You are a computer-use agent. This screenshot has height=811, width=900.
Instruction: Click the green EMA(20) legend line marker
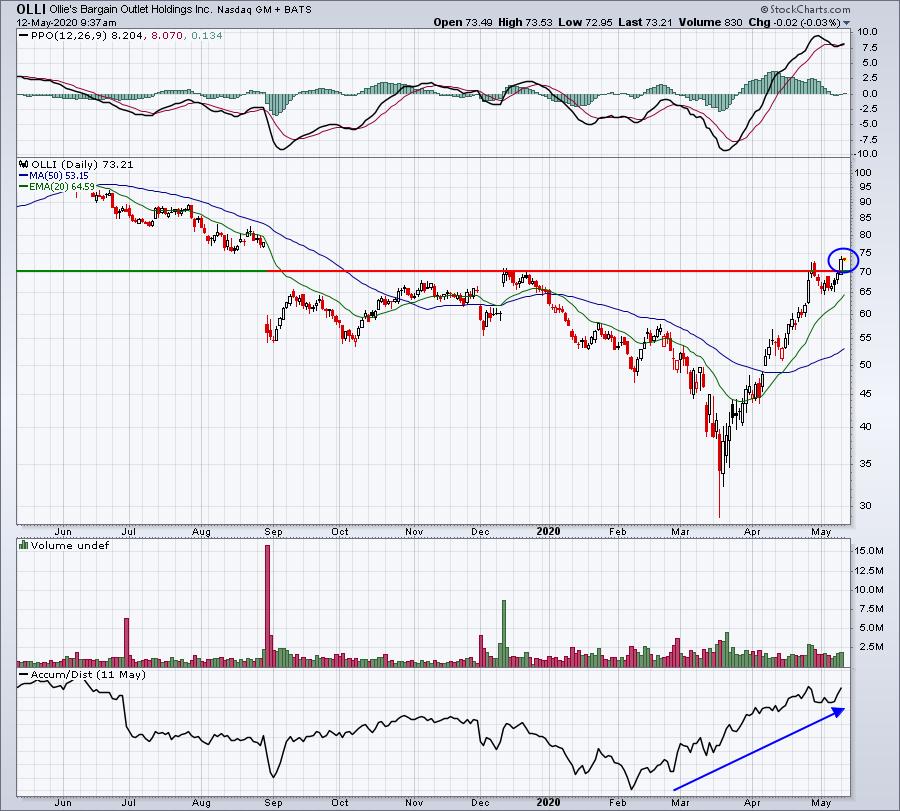click(x=25, y=185)
